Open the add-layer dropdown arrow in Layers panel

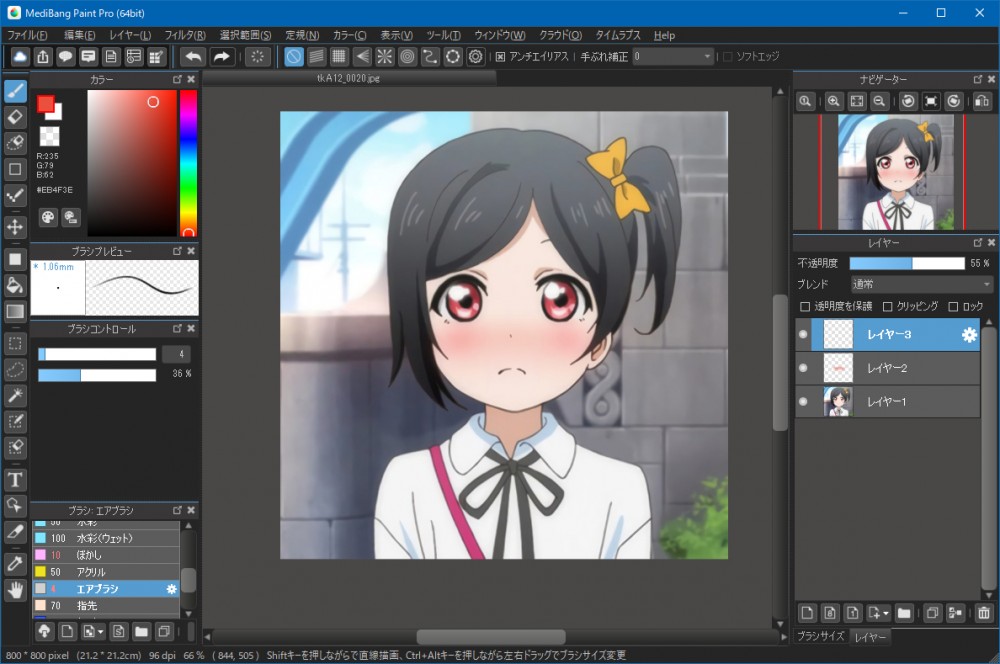pyautogui.click(x=886, y=614)
